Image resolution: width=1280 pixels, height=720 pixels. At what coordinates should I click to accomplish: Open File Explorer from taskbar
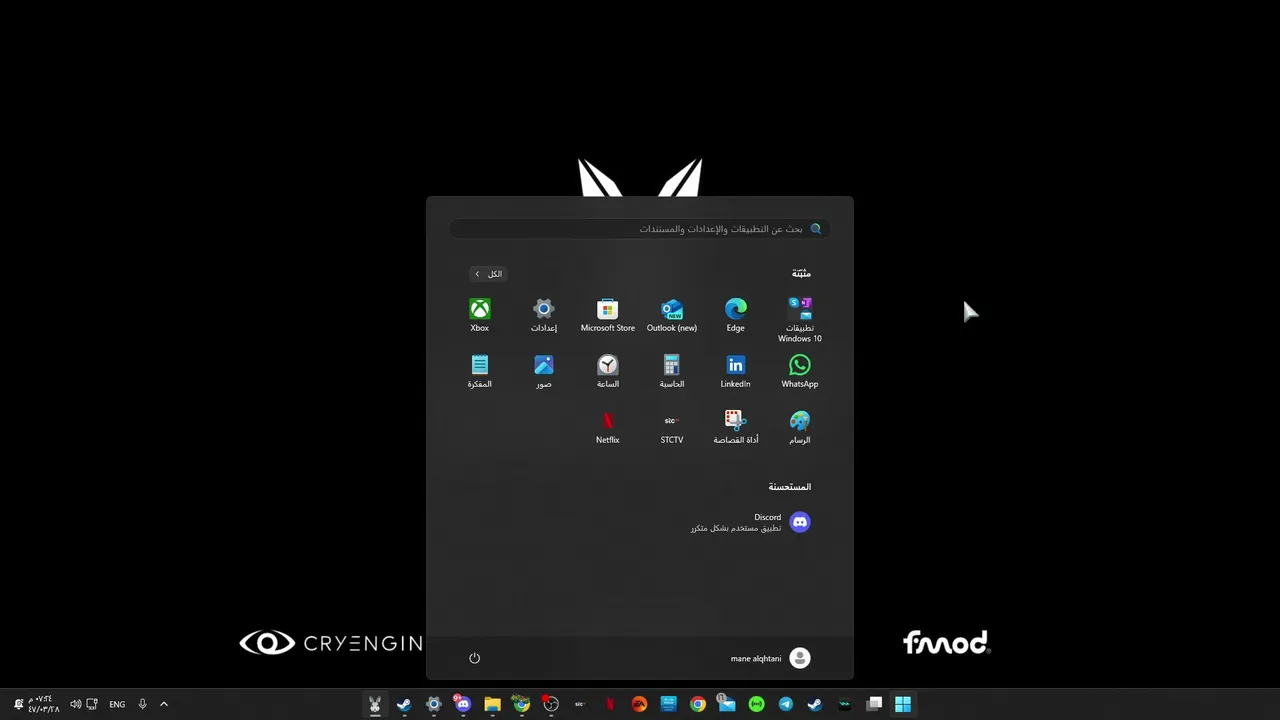pyautogui.click(x=492, y=704)
